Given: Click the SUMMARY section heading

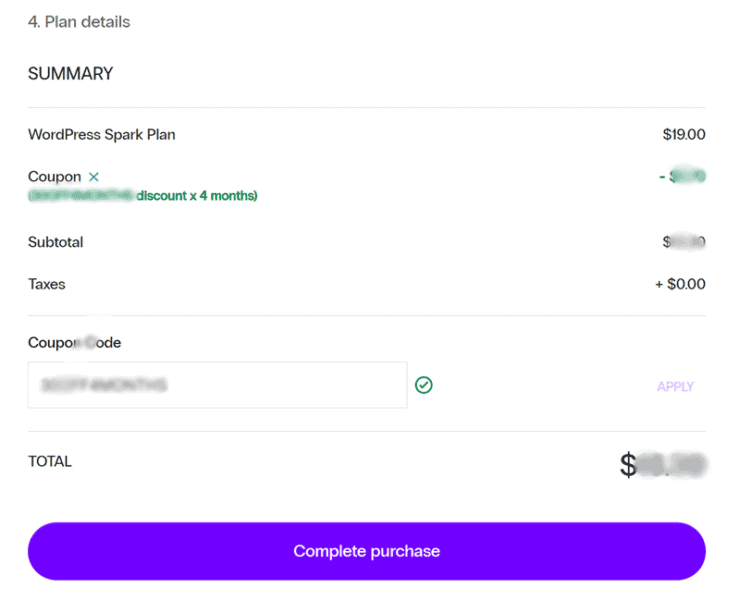Looking at the screenshot, I should coord(70,74).
